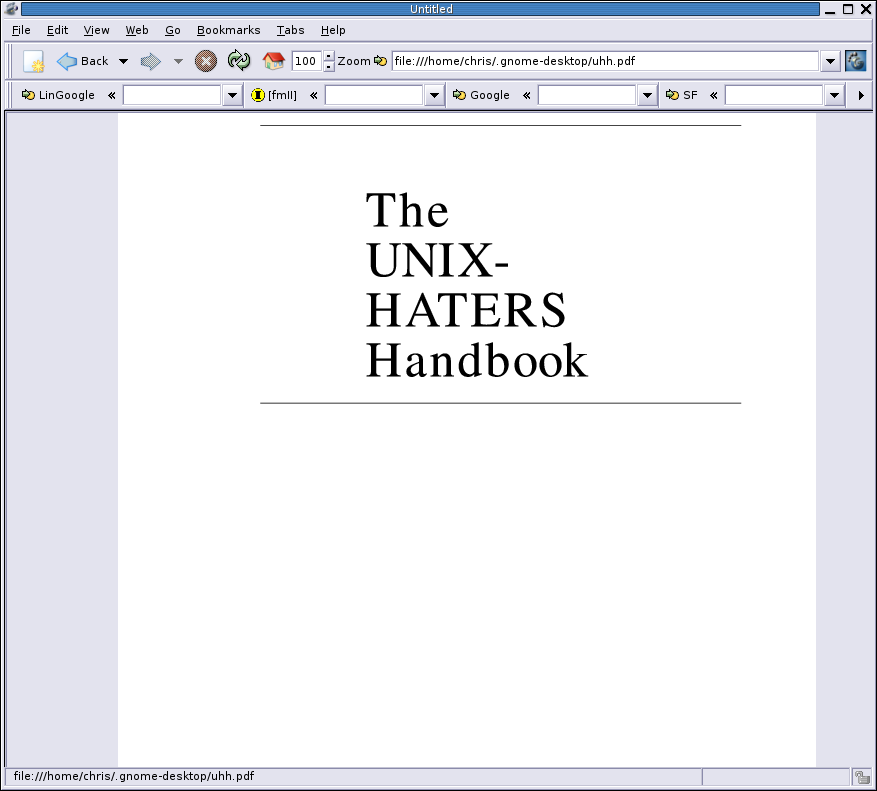Image resolution: width=877 pixels, height=791 pixels.
Task: Click the security status icon in status bar
Action: (x=861, y=777)
